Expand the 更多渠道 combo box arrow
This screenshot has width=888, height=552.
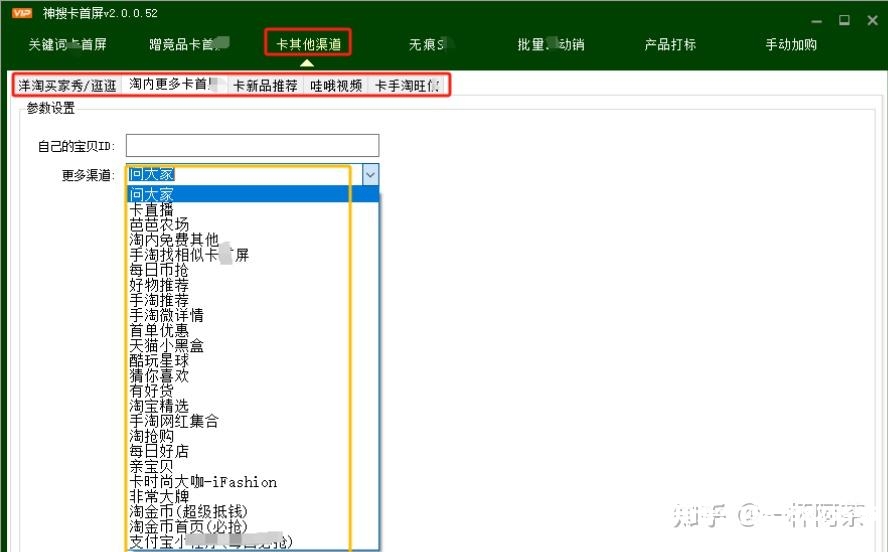(x=370, y=174)
